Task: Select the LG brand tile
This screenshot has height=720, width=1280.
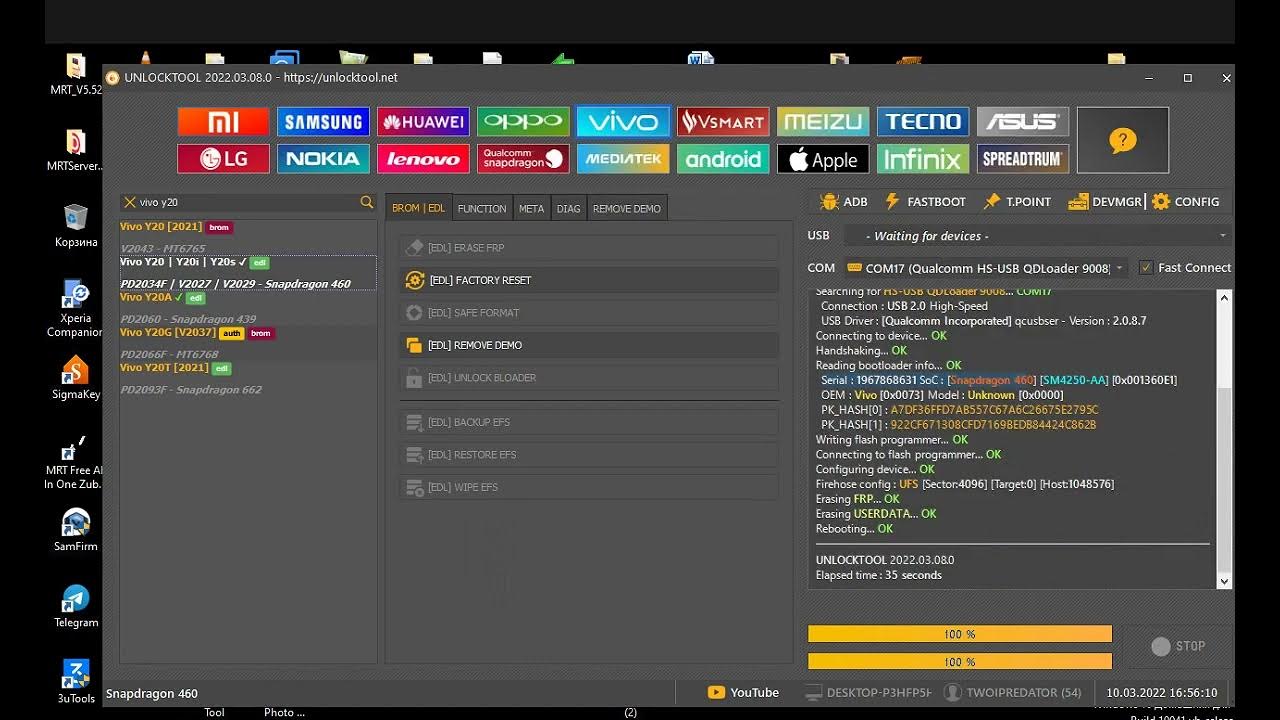Action: tap(223, 159)
